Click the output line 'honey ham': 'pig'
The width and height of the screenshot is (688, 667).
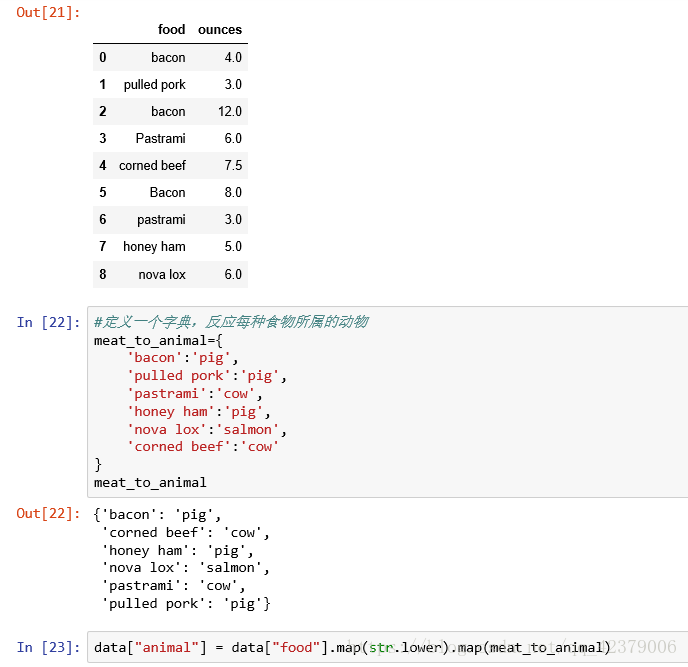point(178,551)
